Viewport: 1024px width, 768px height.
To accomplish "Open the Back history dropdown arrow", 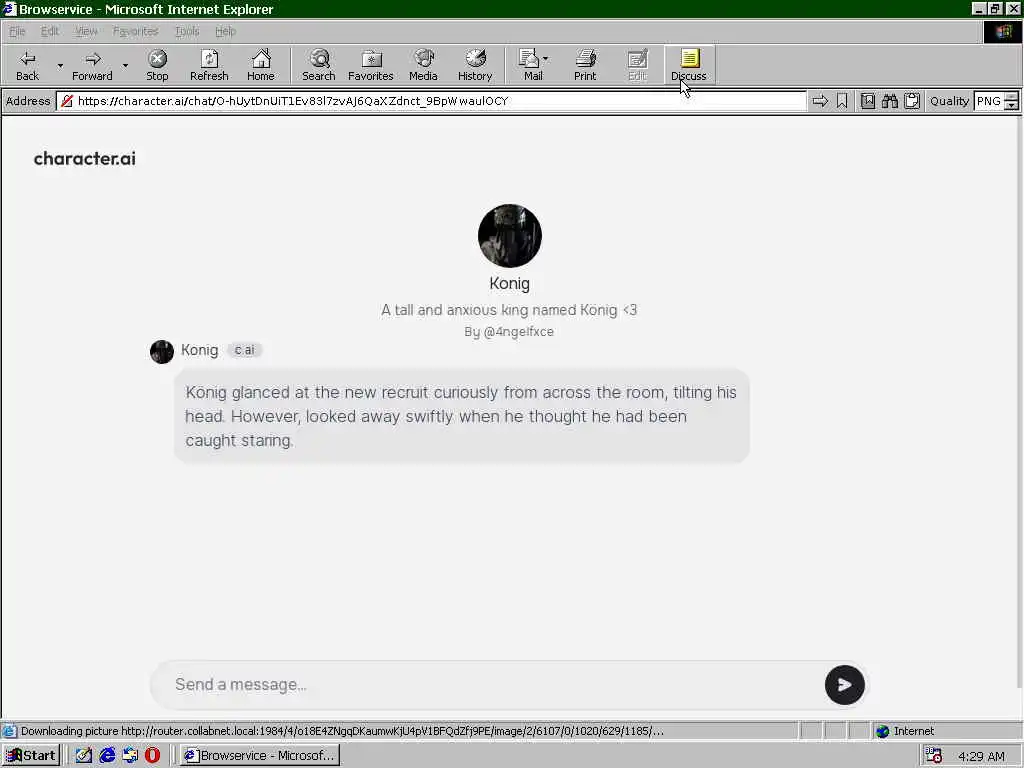I will tap(60, 65).
